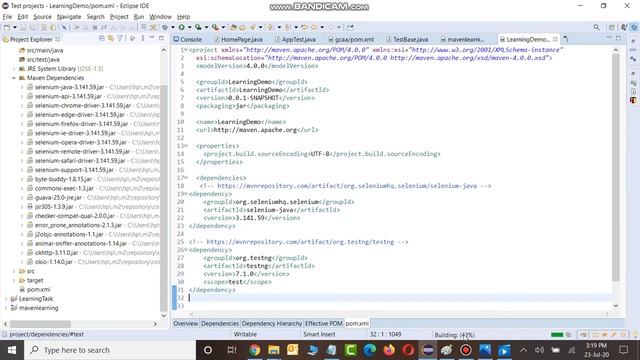Image resolution: width=640 pixels, height=360 pixels.
Task: Expand the mavenlearning project
Action: [x=6, y=308]
